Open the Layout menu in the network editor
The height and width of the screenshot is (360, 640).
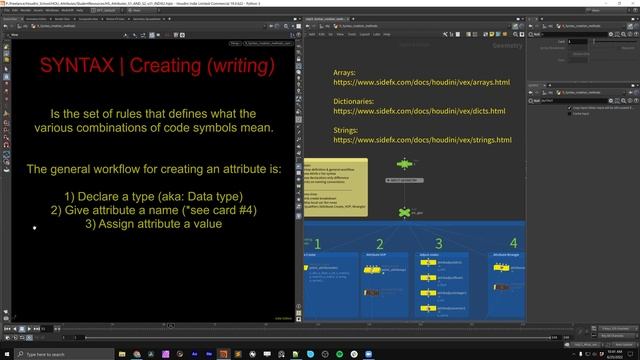pos(364,34)
